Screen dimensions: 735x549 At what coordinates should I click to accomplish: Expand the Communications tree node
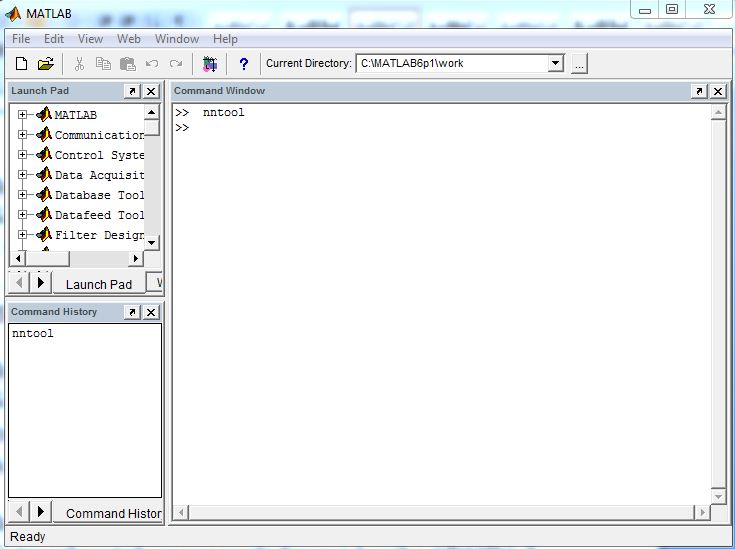coord(22,135)
